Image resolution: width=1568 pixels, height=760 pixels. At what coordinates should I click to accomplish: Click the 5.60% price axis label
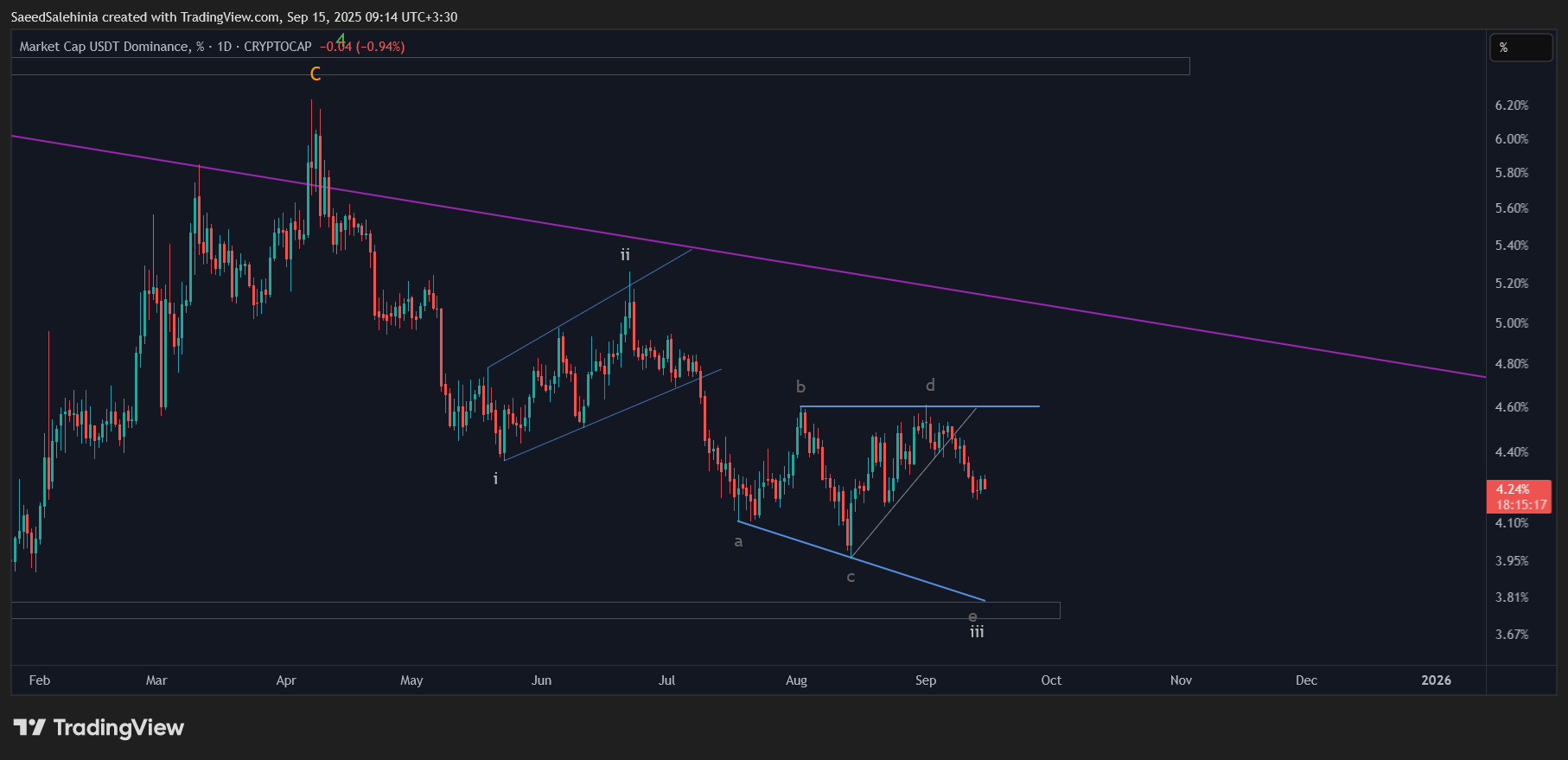pyautogui.click(x=1512, y=208)
